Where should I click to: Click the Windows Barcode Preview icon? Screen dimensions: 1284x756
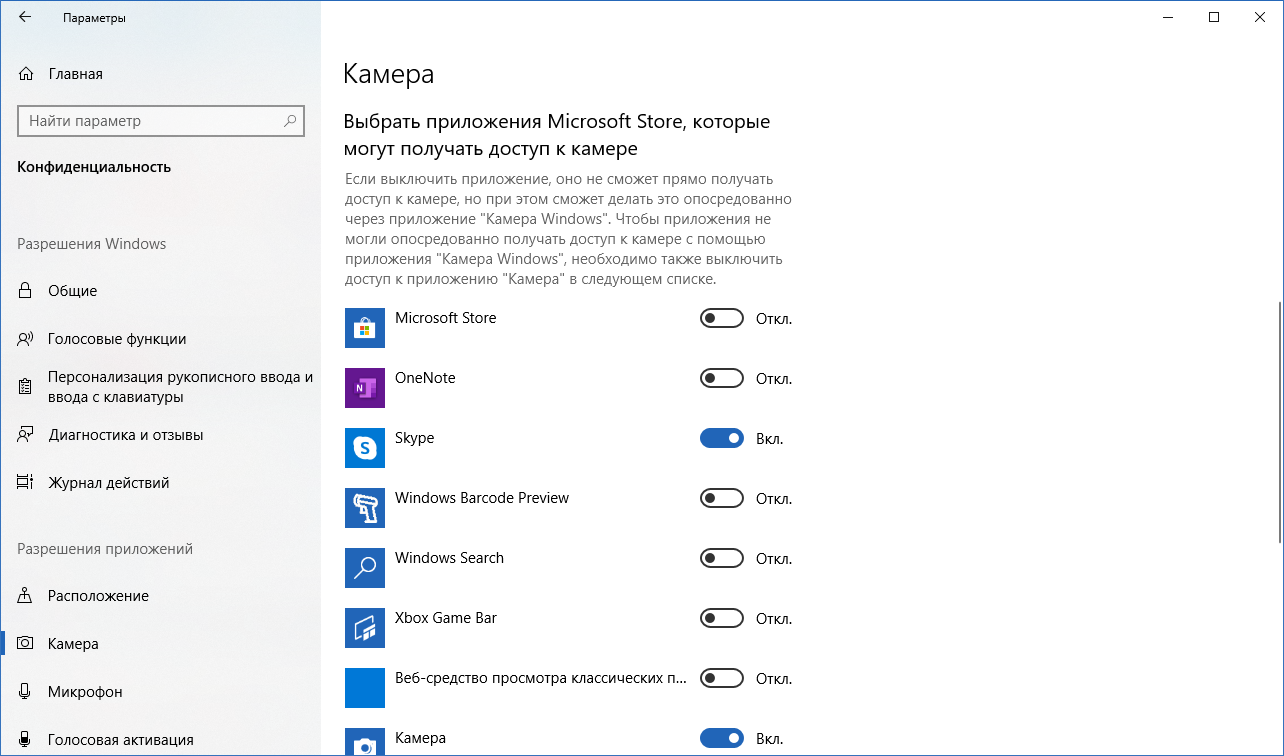[x=365, y=508]
